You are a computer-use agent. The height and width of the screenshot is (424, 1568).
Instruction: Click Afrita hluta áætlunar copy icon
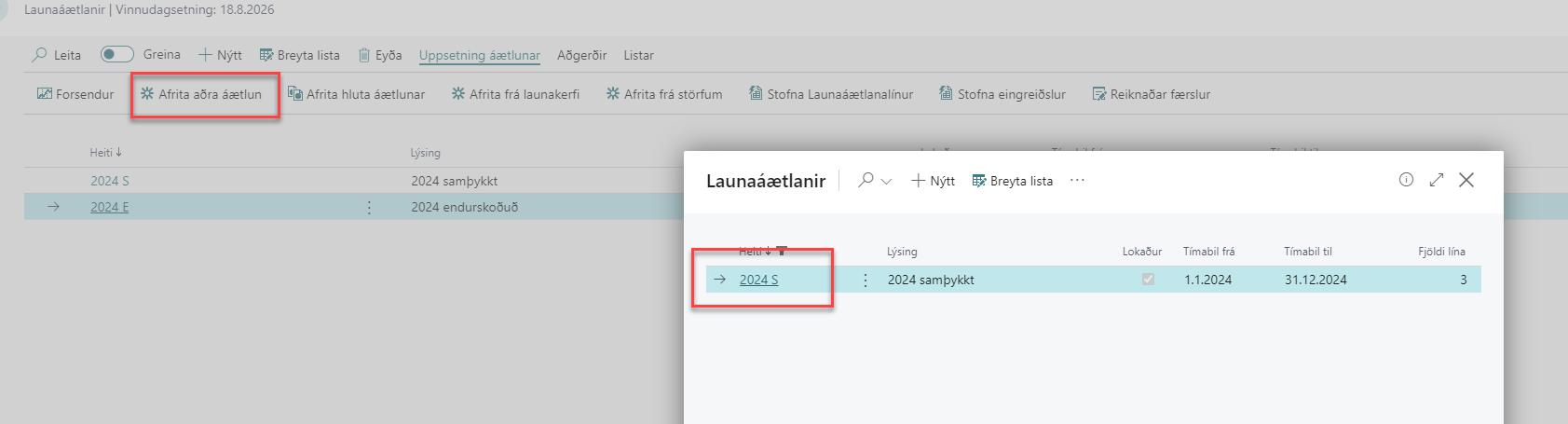(295, 94)
